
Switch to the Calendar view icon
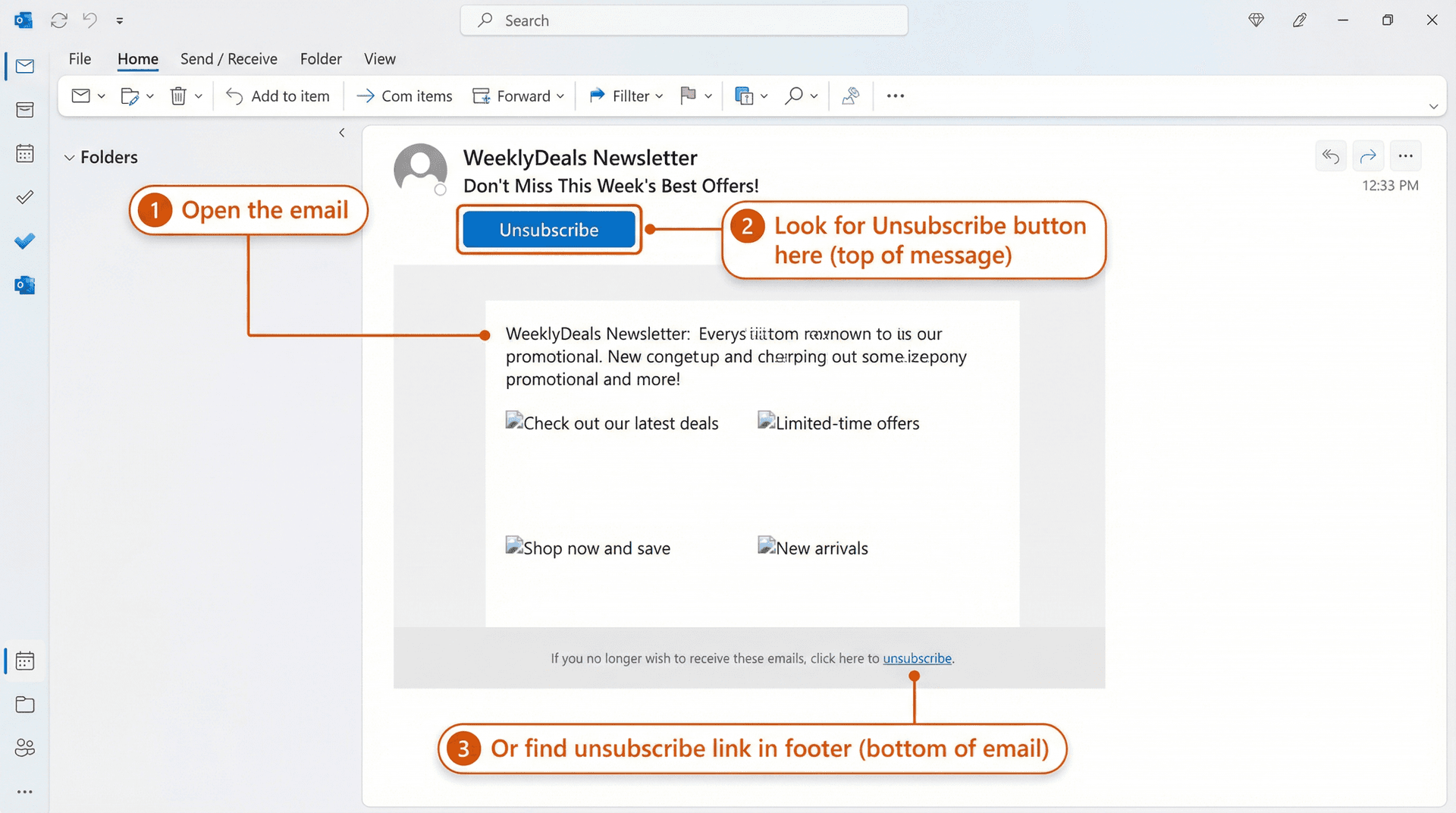pyautogui.click(x=24, y=153)
